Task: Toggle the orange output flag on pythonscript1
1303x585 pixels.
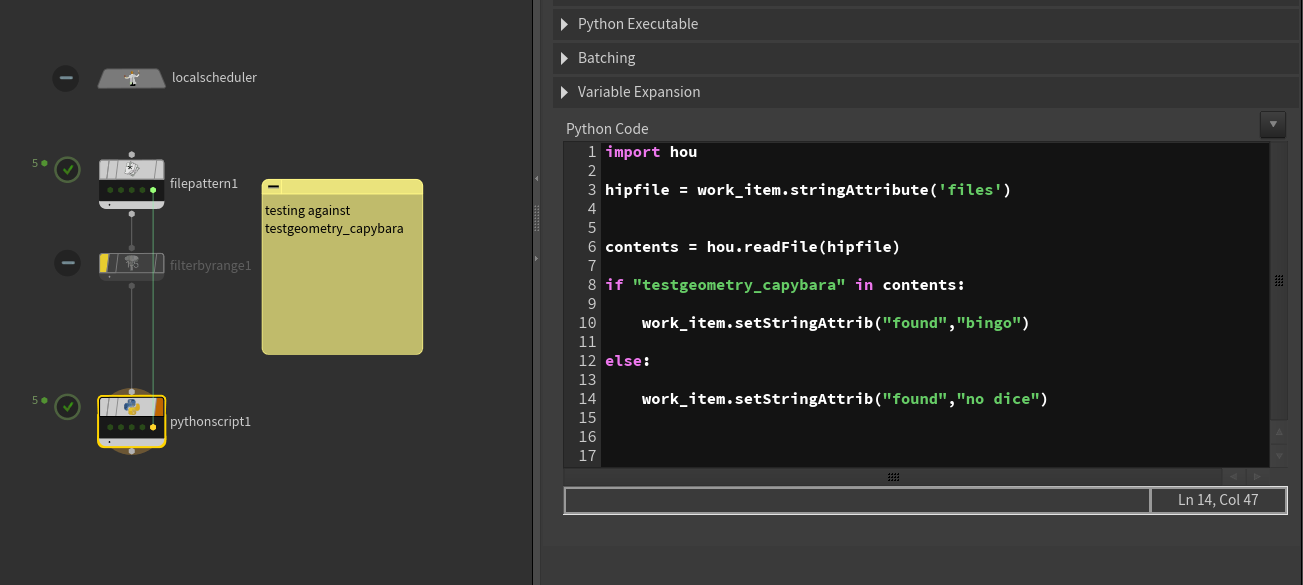Action: click(x=159, y=407)
